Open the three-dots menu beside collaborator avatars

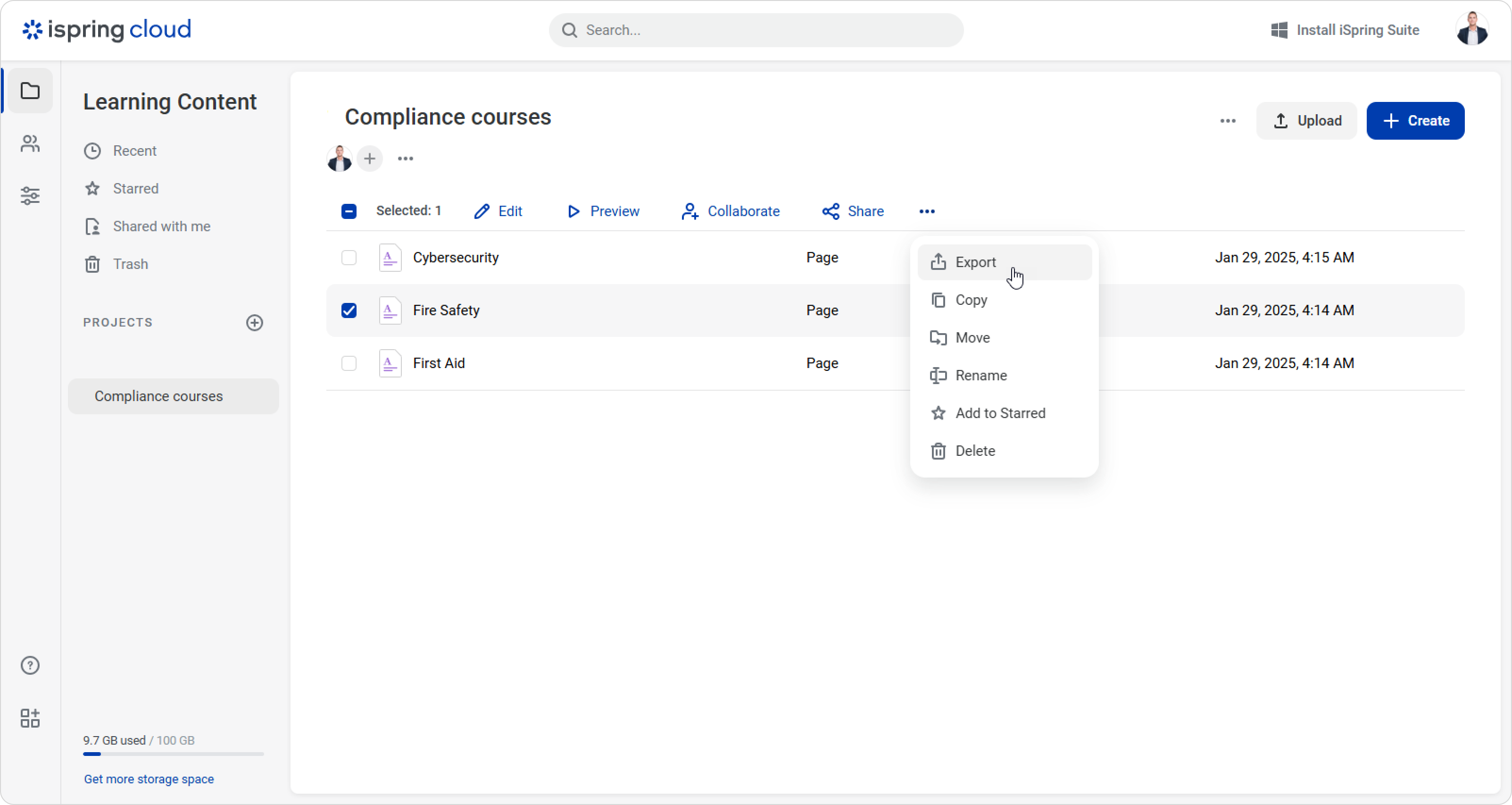[405, 159]
